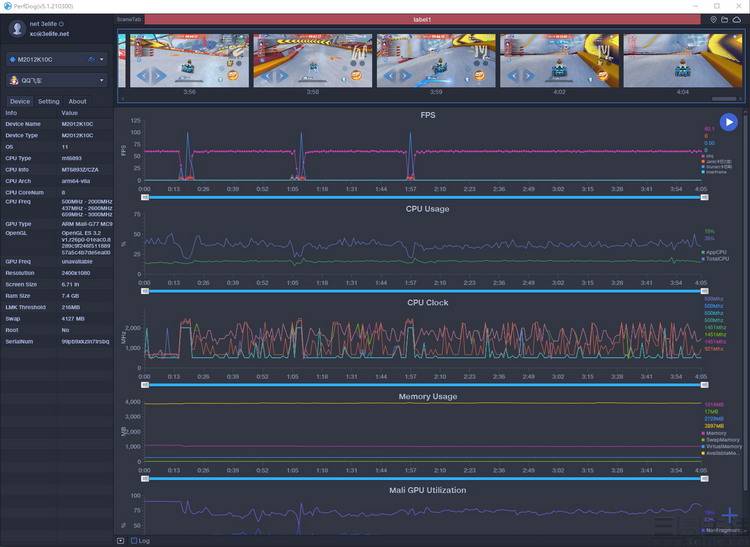
Task: Click the FPS chart range slider right handle
Action: [x=704, y=197]
